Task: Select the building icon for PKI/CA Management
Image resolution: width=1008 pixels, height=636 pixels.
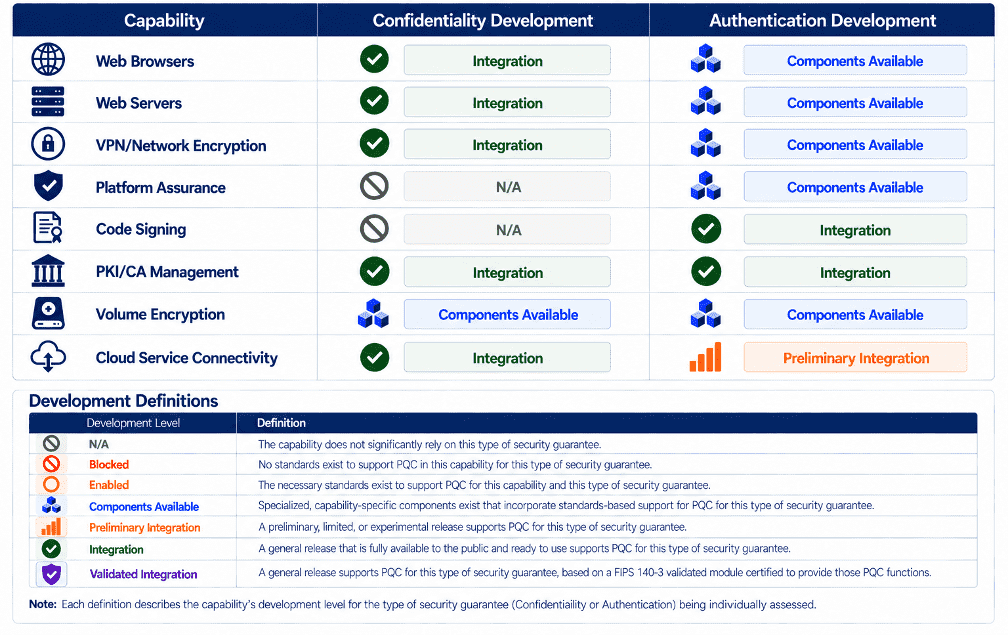Action: coord(48,271)
